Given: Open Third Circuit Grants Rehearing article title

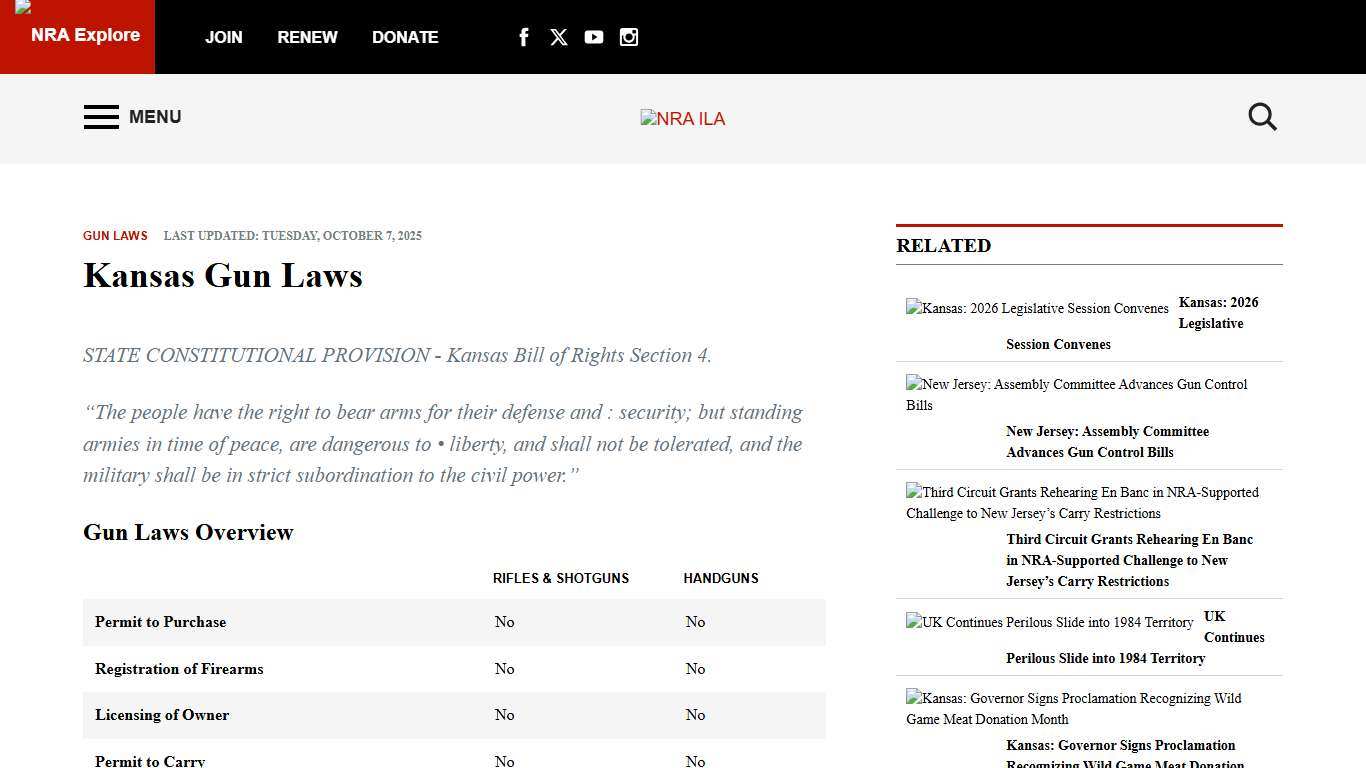Looking at the screenshot, I should tap(1129, 560).
